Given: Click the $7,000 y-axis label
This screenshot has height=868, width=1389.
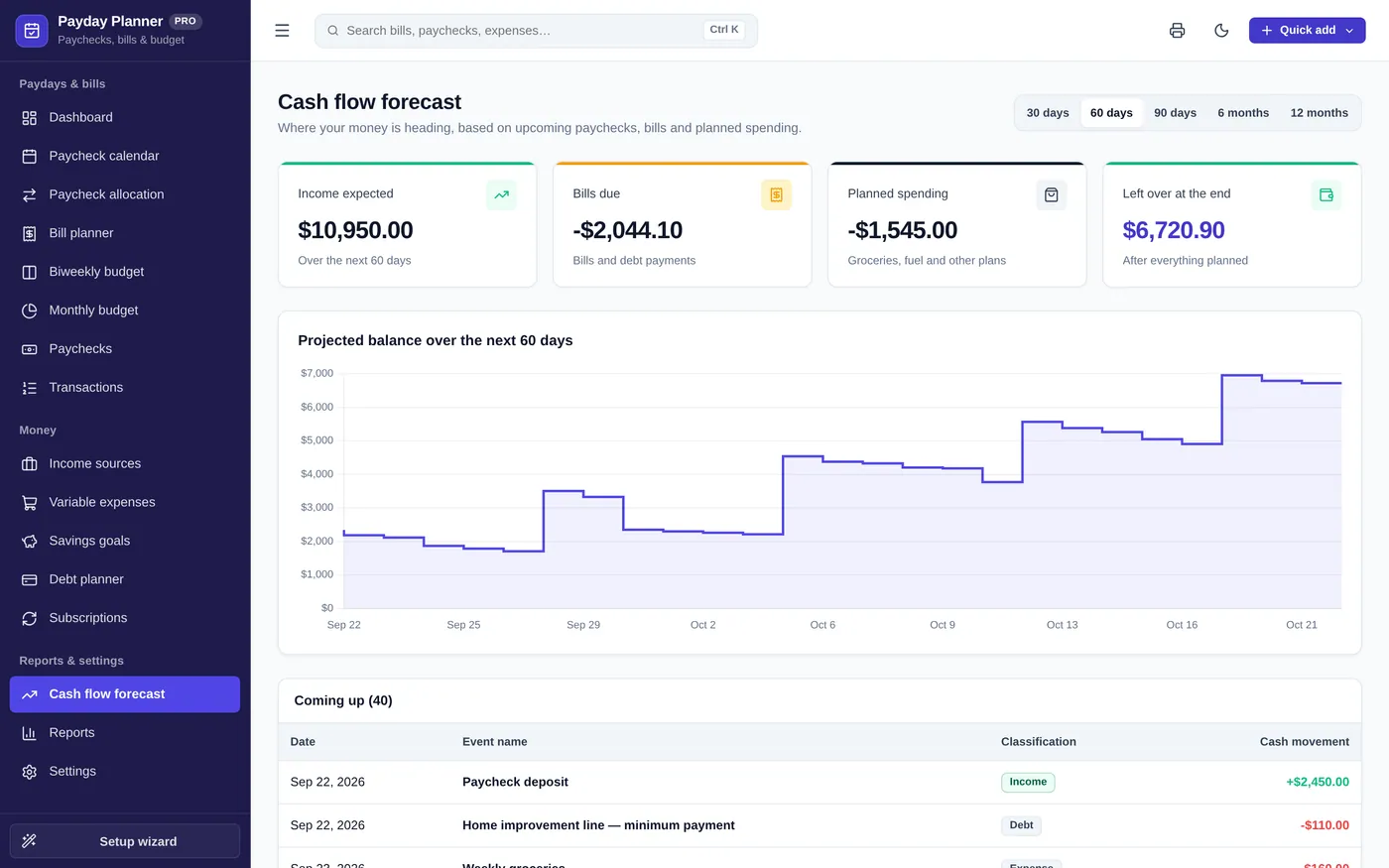Looking at the screenshot, I should pyautogui.click(x=316, y=373).
